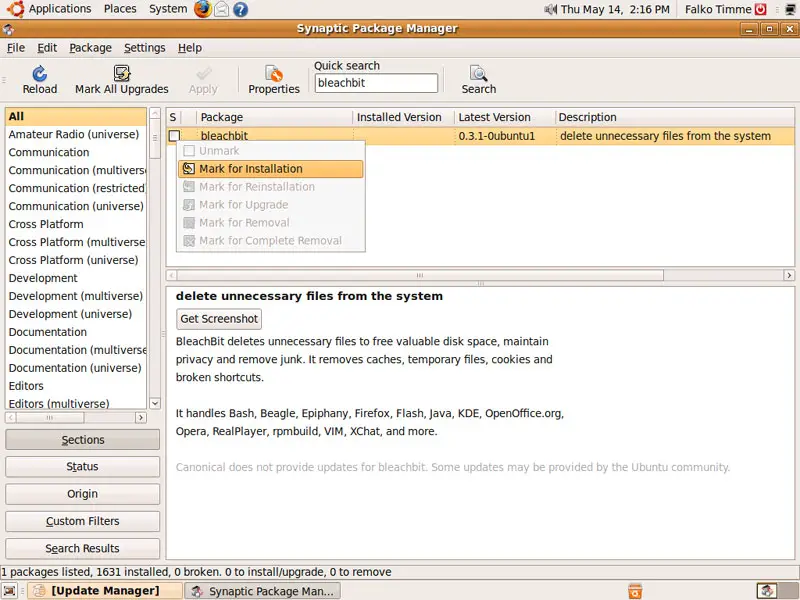Image resolution: width=800 pixels, height=600 pixels.
Task: Select the Cross Platform category
Action: click(x=76, y=224)
